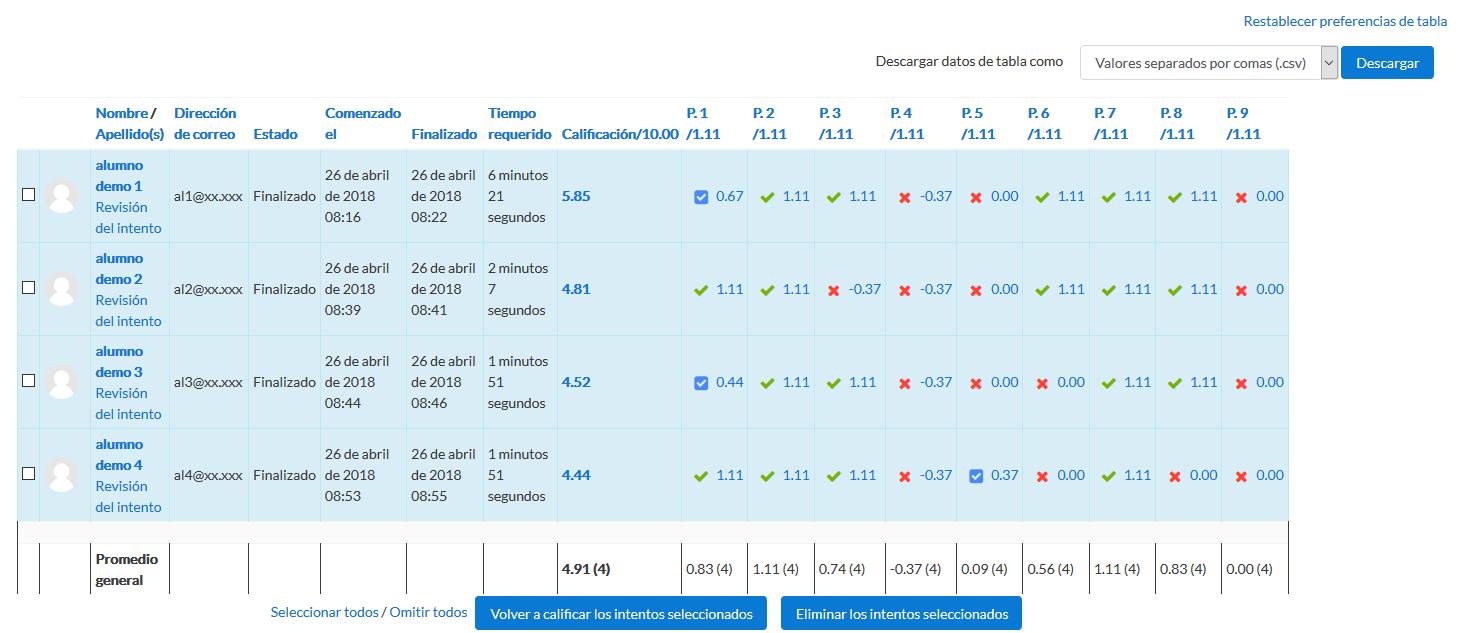Click green check for alumno demo 1 P.6

(1043, 197)
